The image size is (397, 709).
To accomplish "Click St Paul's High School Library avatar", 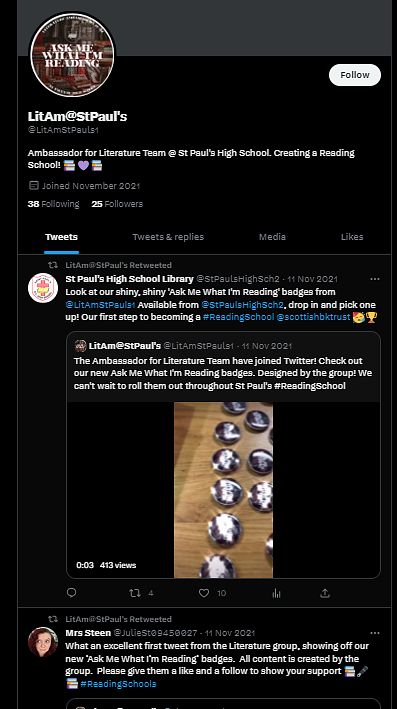I will (x=43, y=288).
